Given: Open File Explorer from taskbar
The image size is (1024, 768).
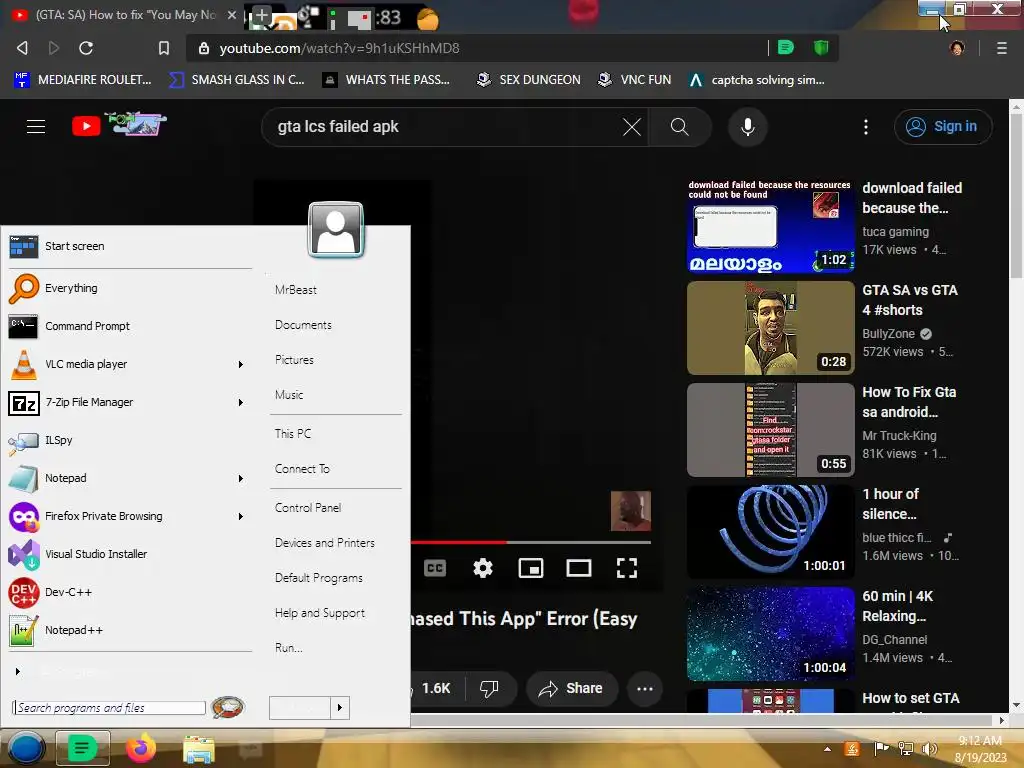Looking at the screenshot, I should tap(199, 749).
